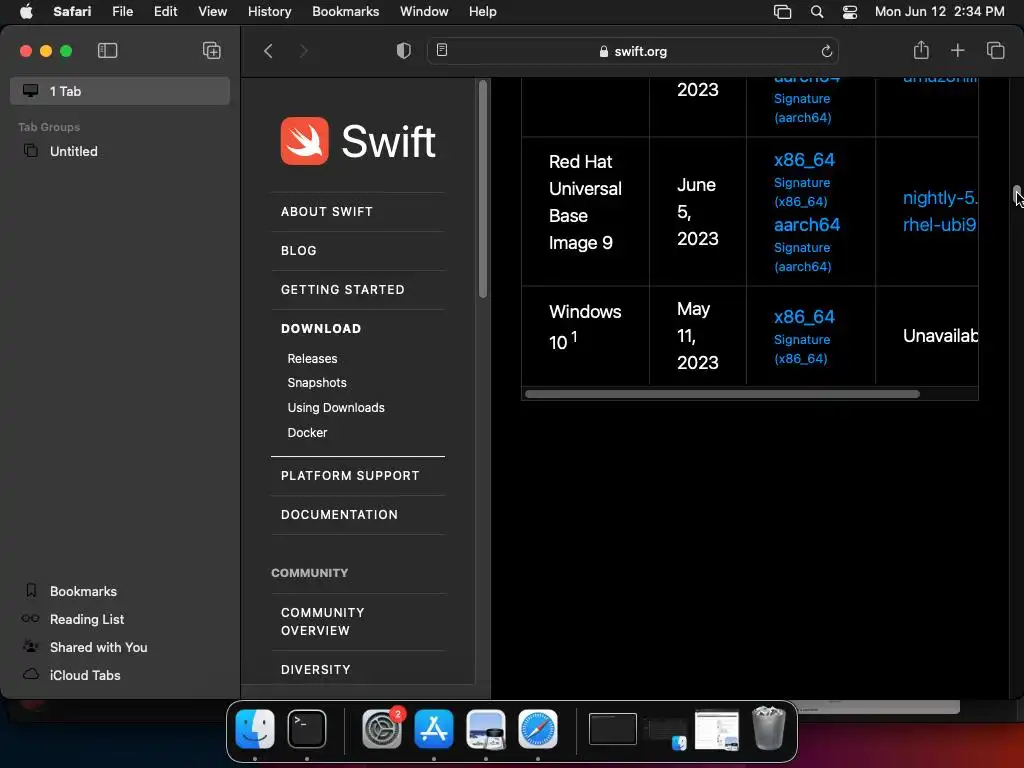Screen dimensions: 1024x768
Task: Open App Store from the Dock
Action: (434, 728)
